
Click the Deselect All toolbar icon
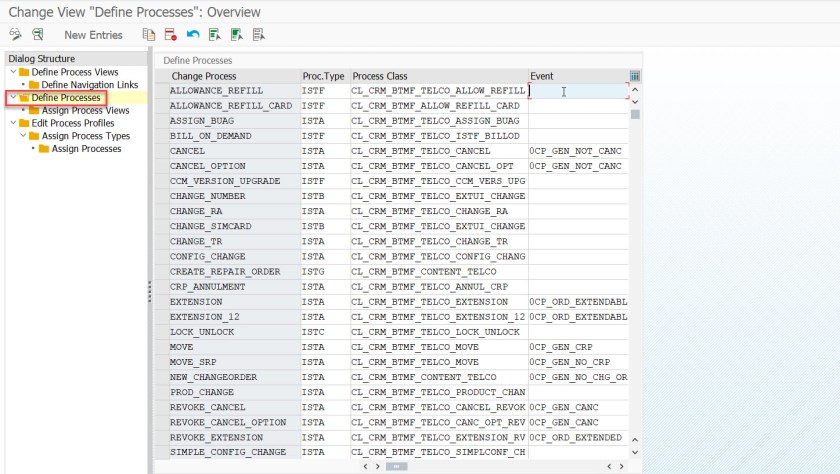pyautogui.click(x=259, y=35)
